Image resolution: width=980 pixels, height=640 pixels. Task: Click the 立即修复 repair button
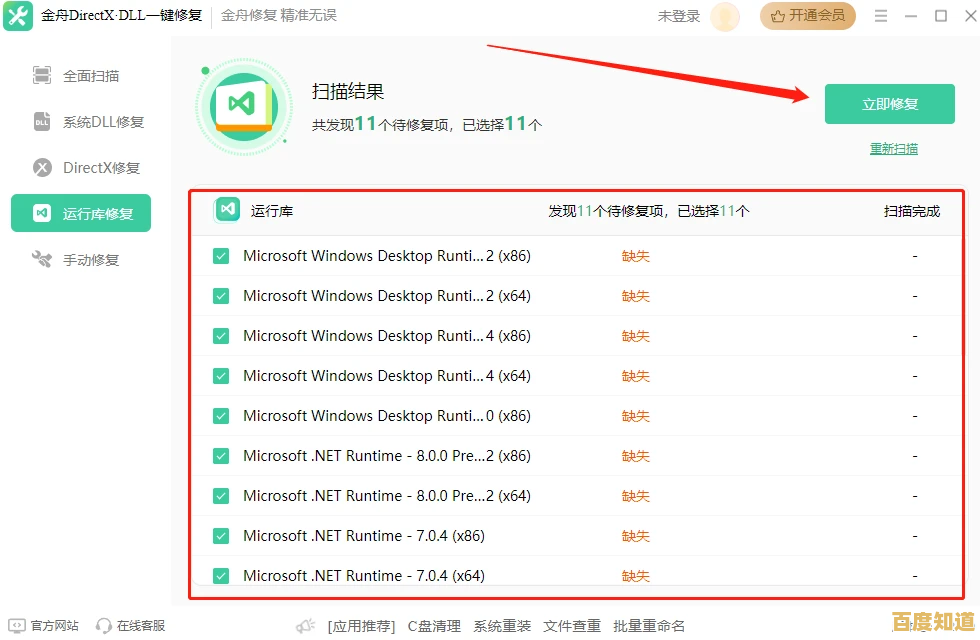point(889,104)
